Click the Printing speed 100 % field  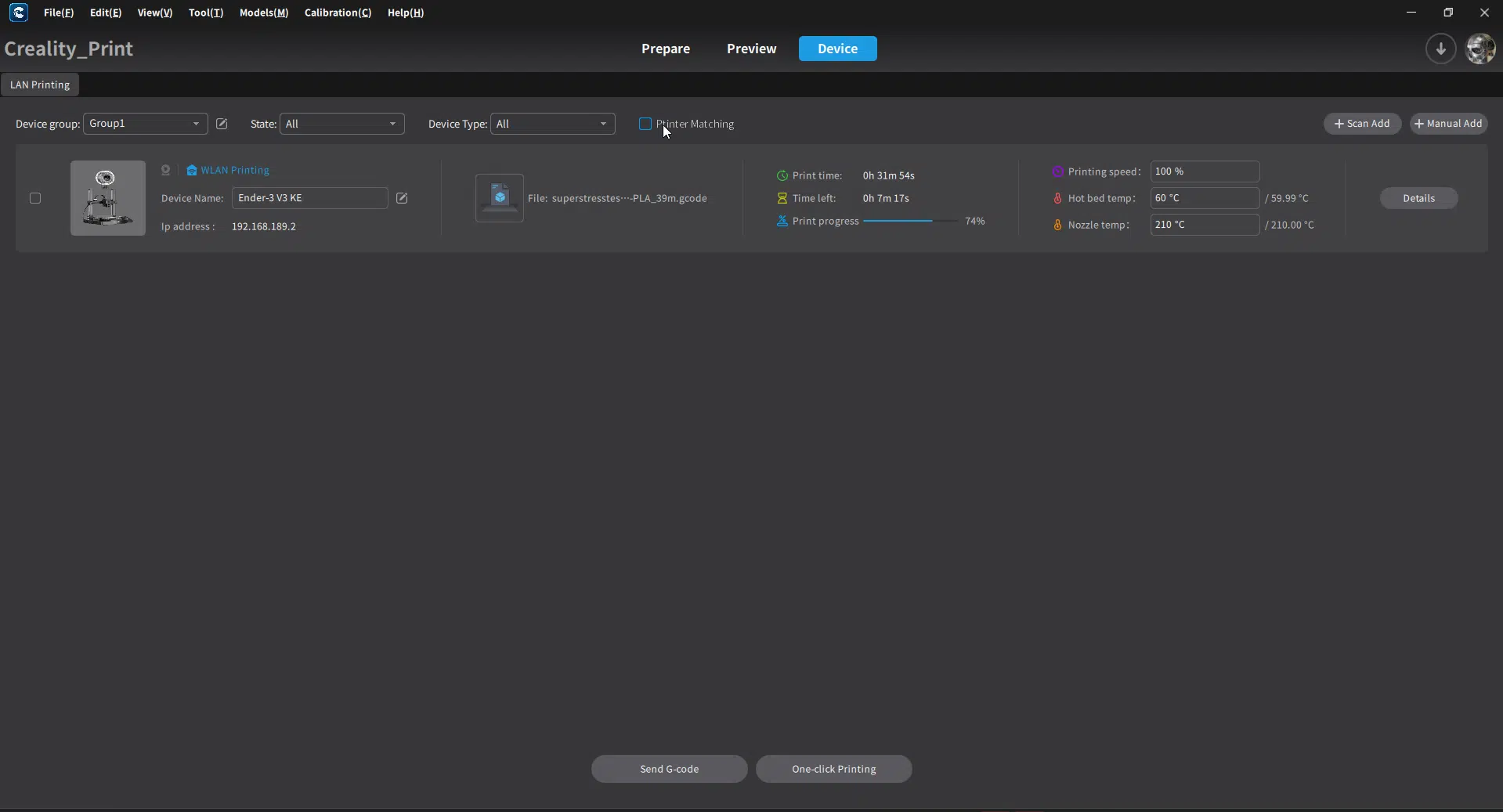coord(1205,171)
